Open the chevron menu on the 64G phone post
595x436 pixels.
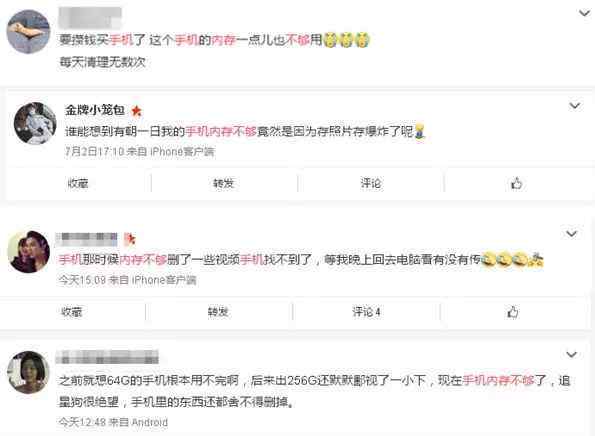(x=571, y=354)
